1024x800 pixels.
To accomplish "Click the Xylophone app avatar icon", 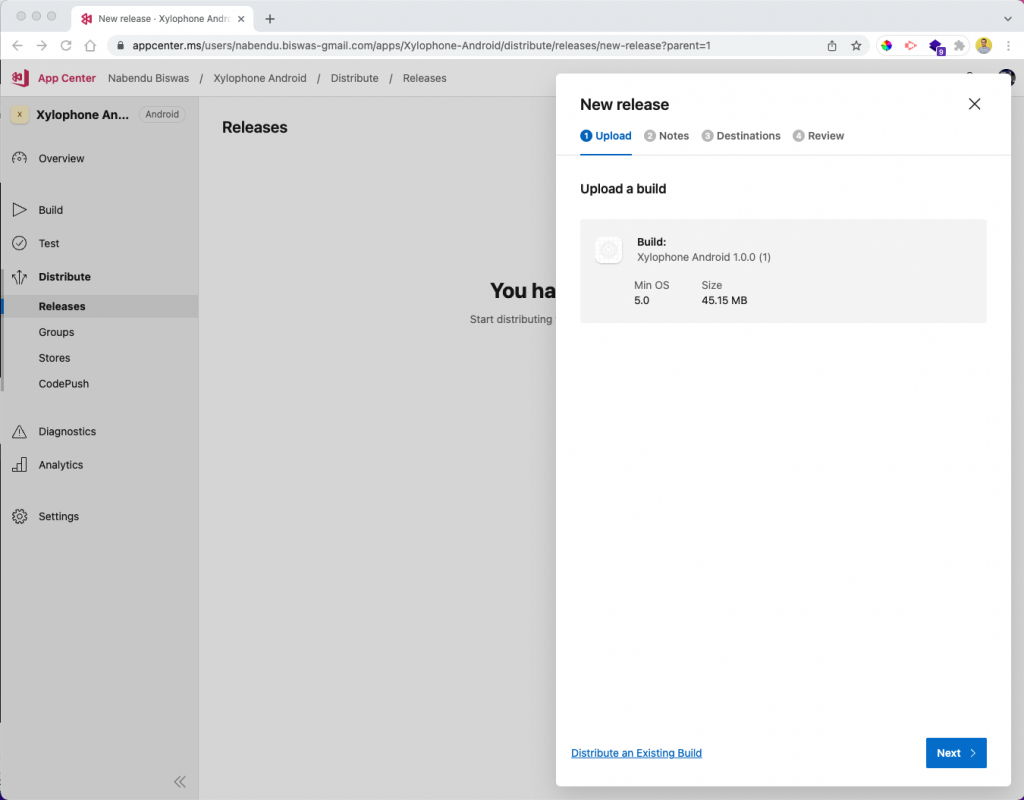I will (x=20, y=114).
